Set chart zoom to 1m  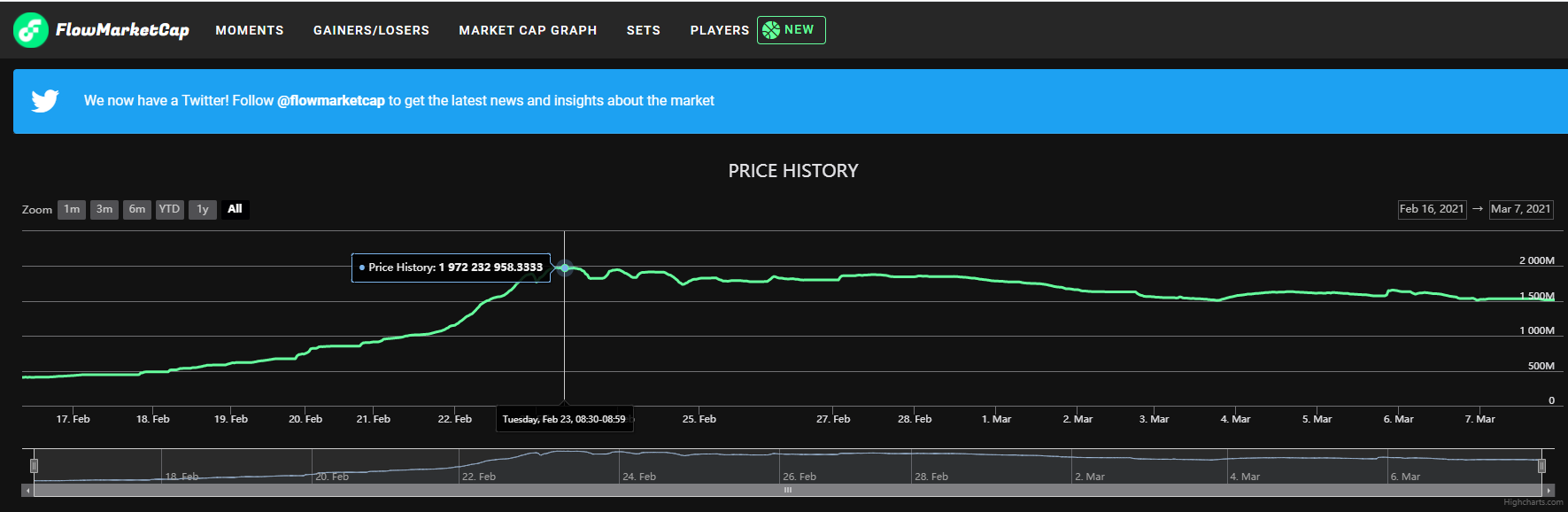pos(72,210)
